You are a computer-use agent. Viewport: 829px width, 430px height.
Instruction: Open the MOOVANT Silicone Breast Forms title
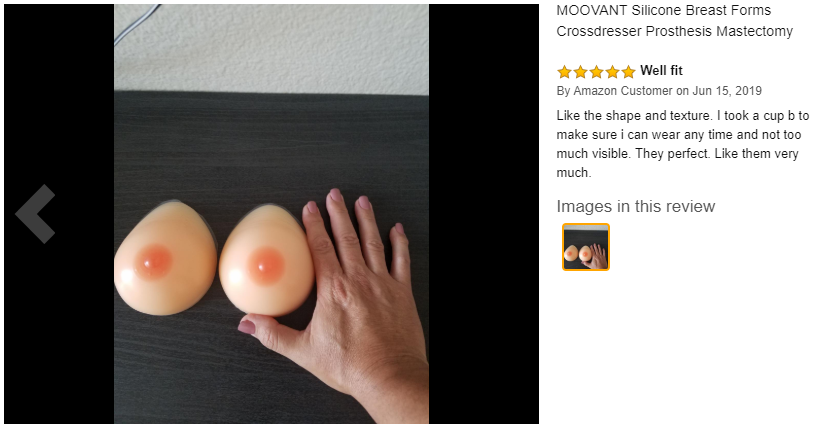674,21
